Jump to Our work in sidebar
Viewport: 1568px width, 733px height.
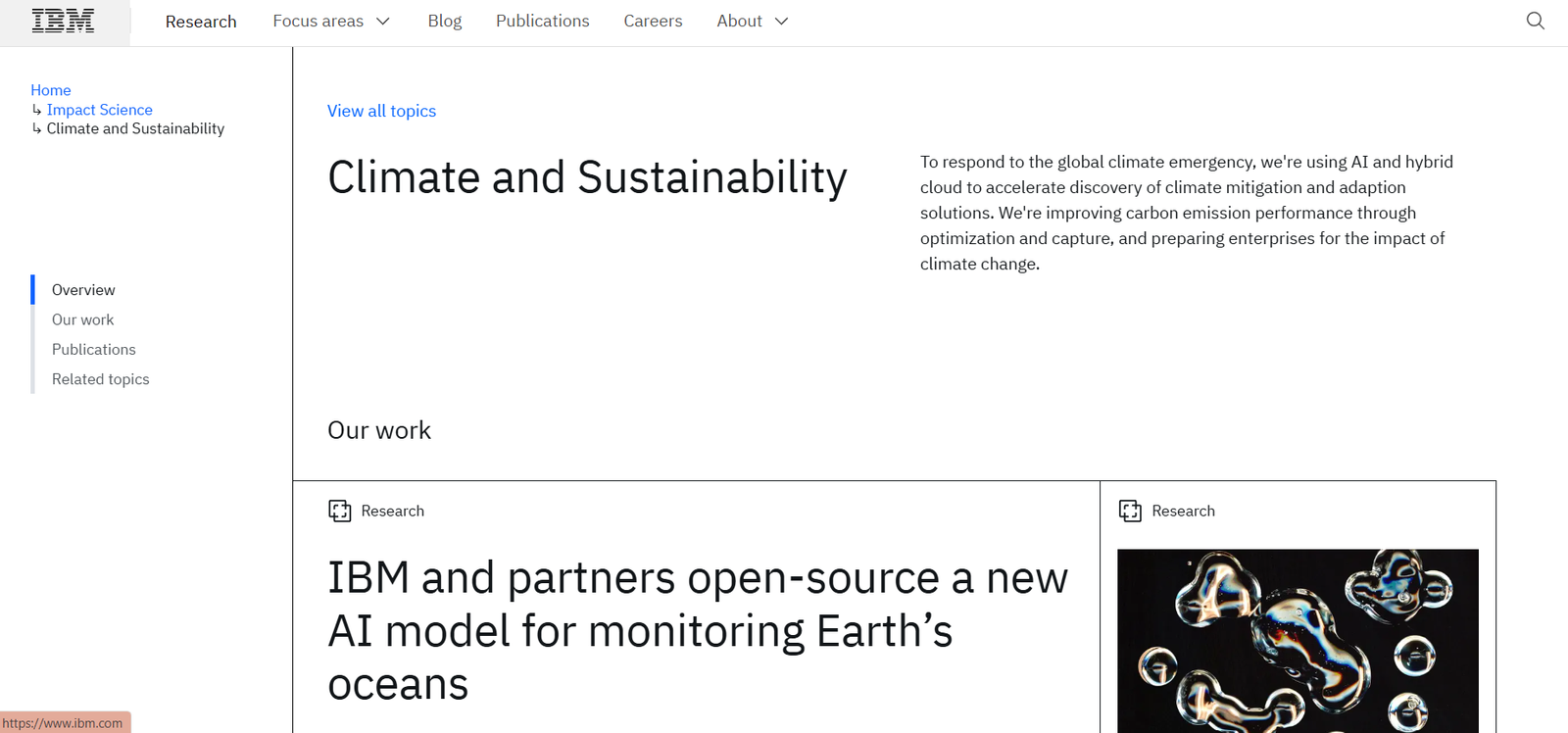click(82, 319)
